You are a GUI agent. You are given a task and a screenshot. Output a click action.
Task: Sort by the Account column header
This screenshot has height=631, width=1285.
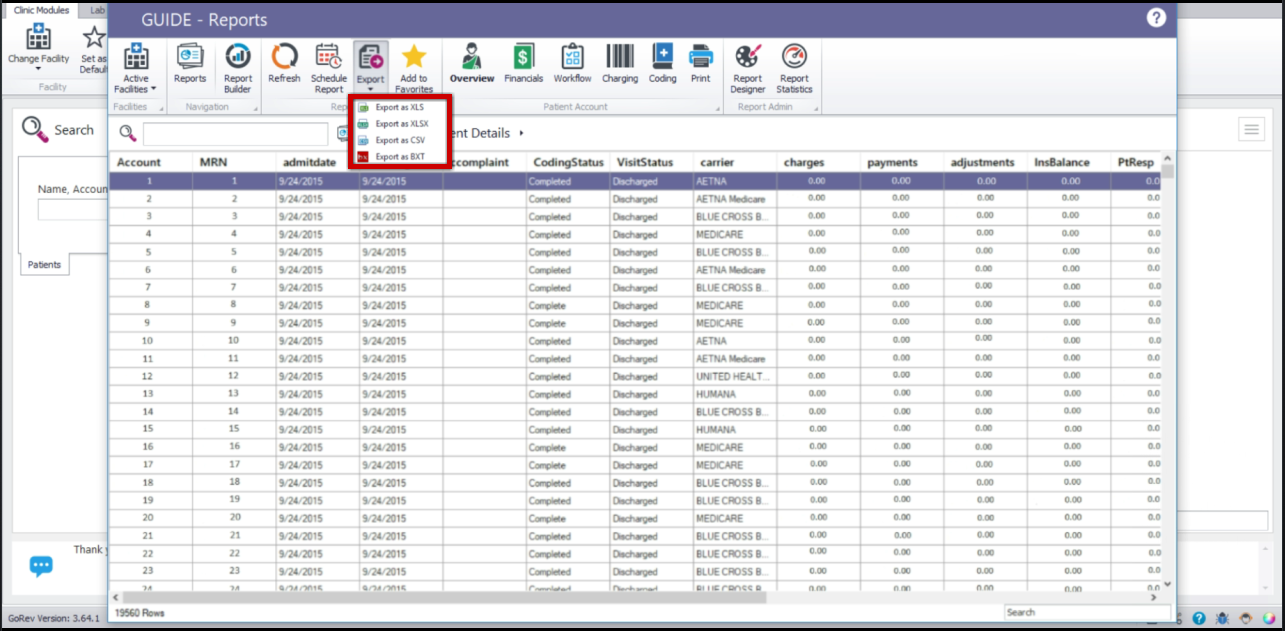click(x=150, y=162)
